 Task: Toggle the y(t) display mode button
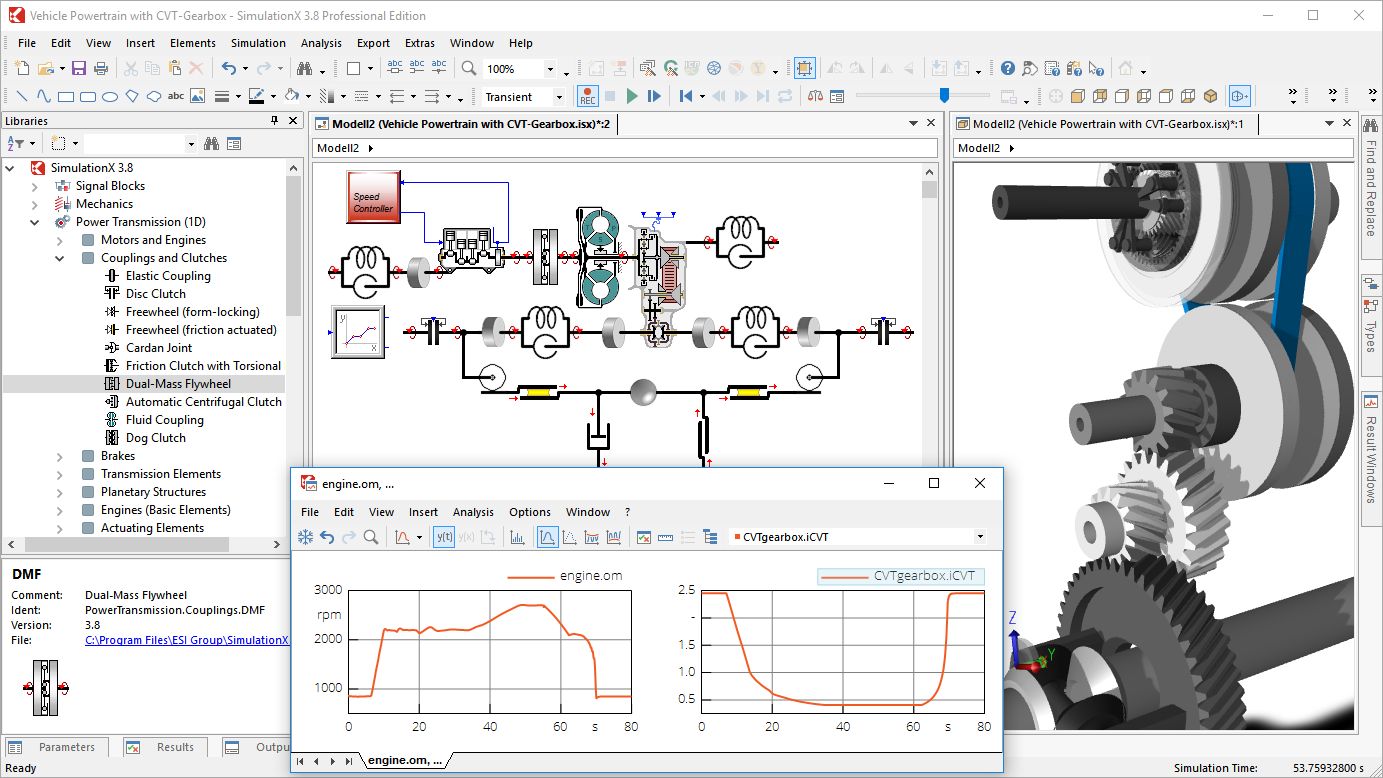444,537
